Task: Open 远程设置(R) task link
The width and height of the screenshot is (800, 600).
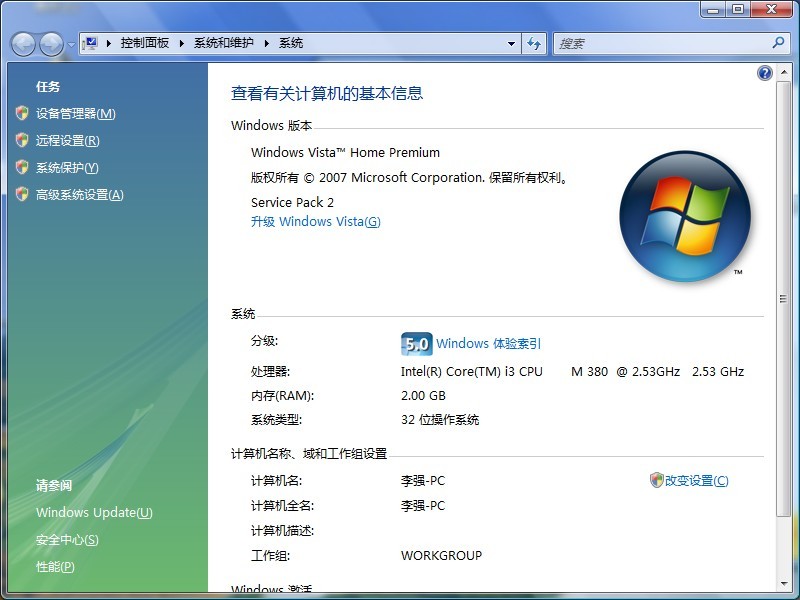Action: (x=68, y=141)
